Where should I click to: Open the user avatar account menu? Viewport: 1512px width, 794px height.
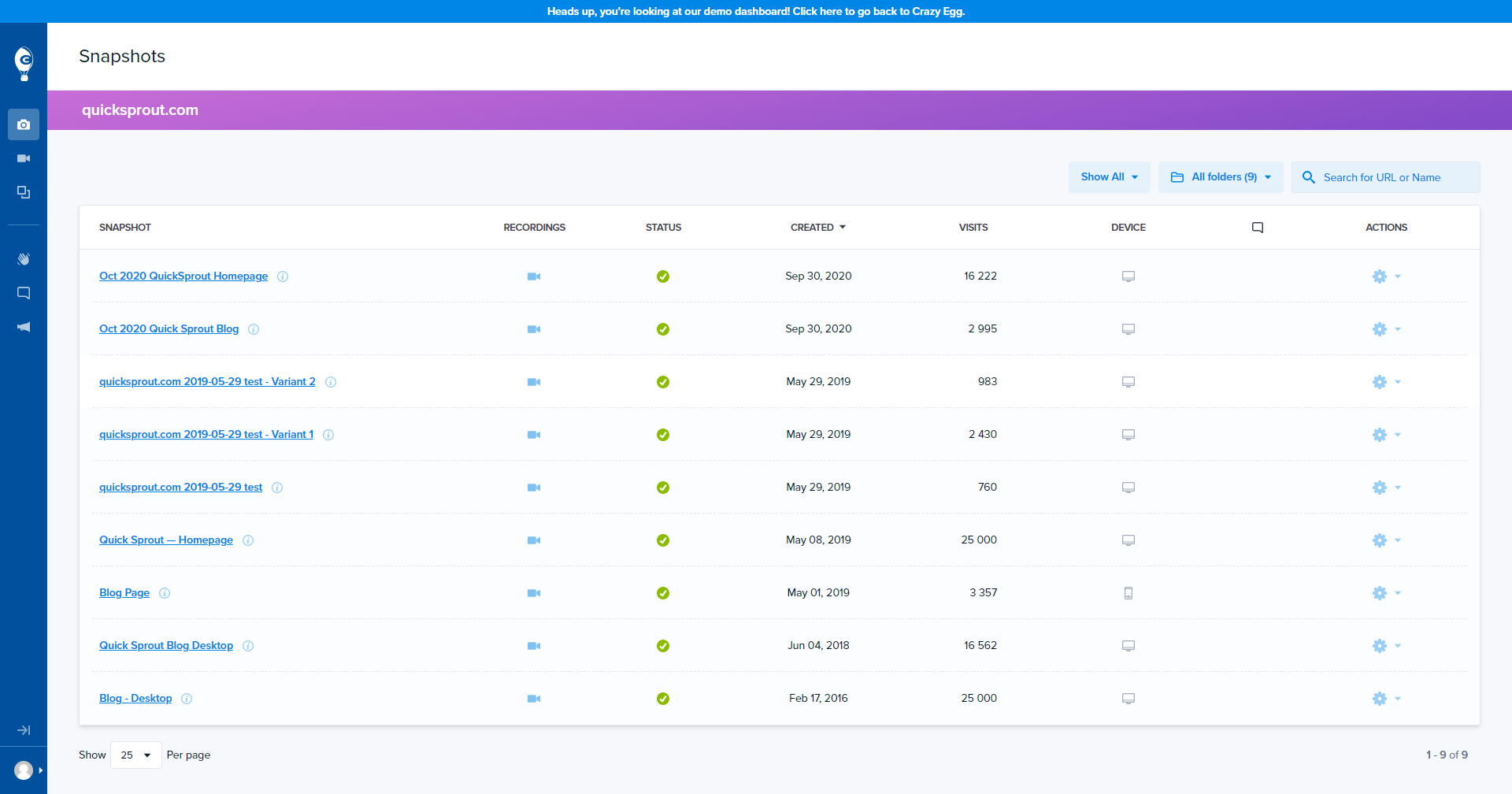tap(24, 770)
